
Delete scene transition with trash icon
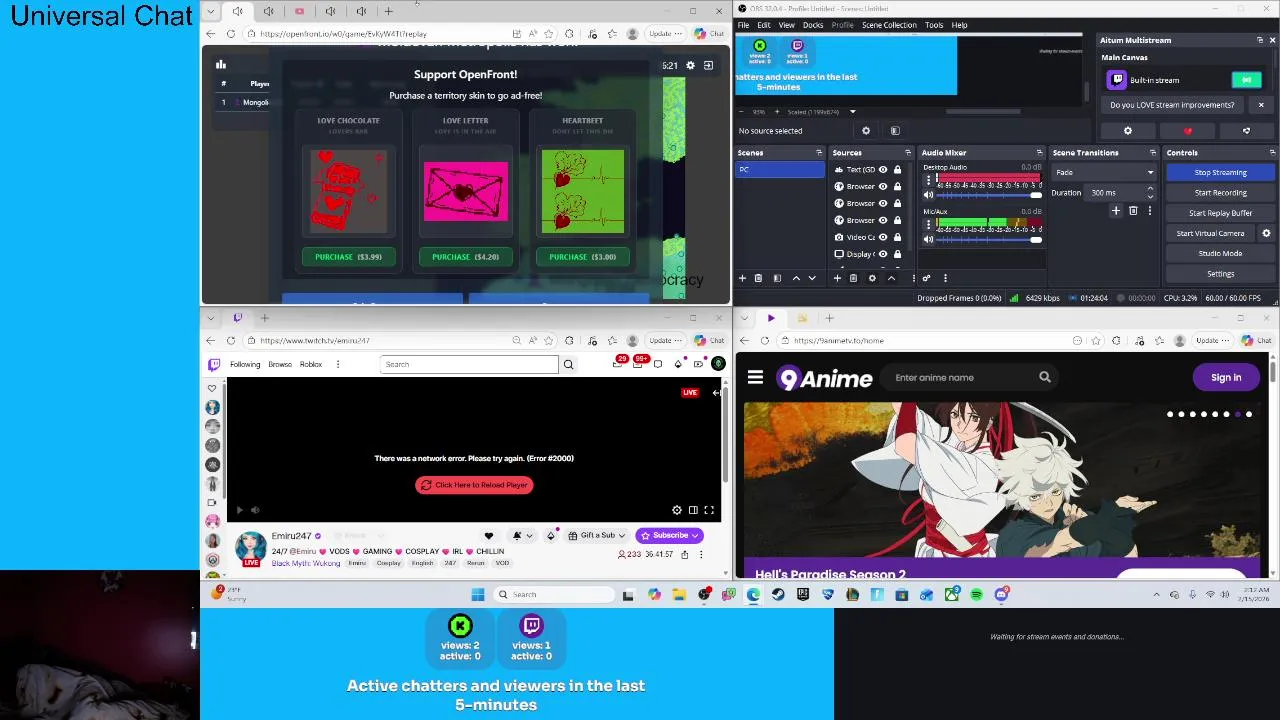tap(1133, 211)
